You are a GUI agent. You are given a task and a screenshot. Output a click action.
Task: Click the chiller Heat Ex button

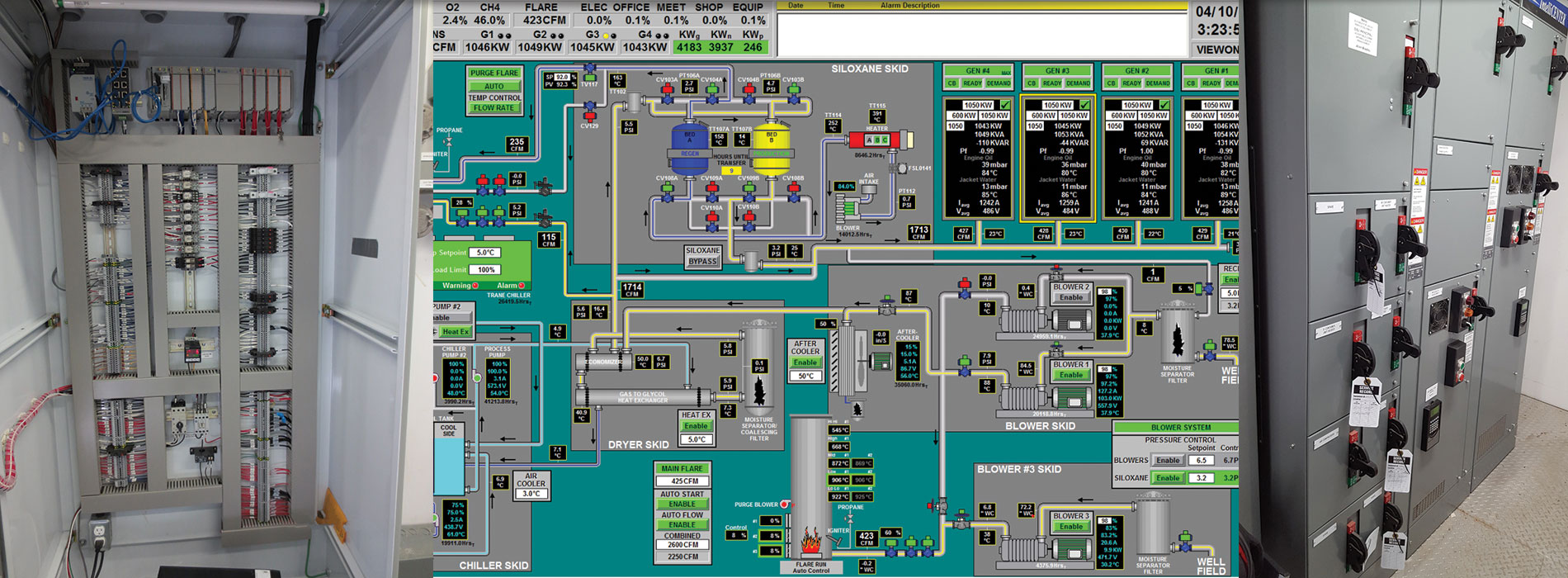455,332
